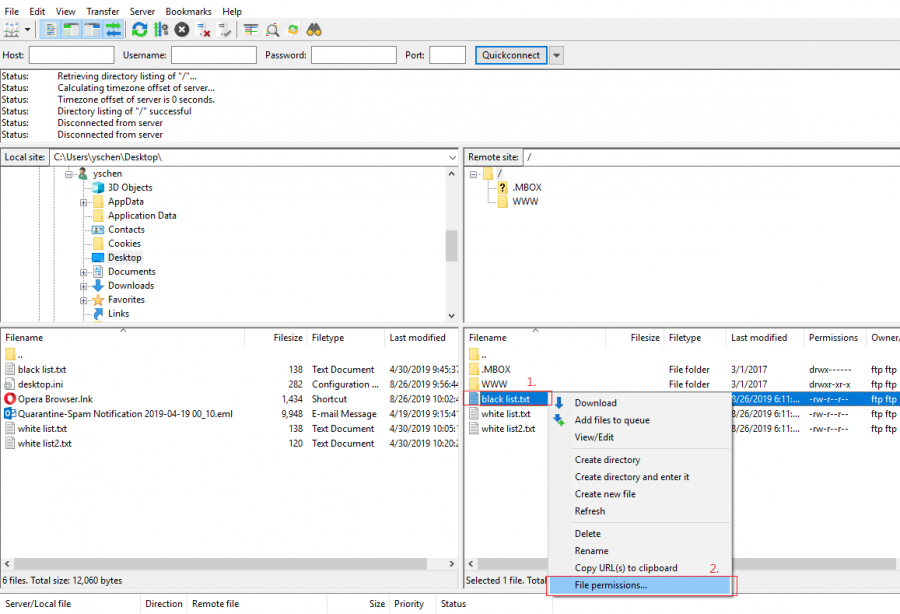Click the local directory tree vertical scrollbar
The height and width of the screenshot is (614, 900).
pyautogui.click(x=451, y=245)
